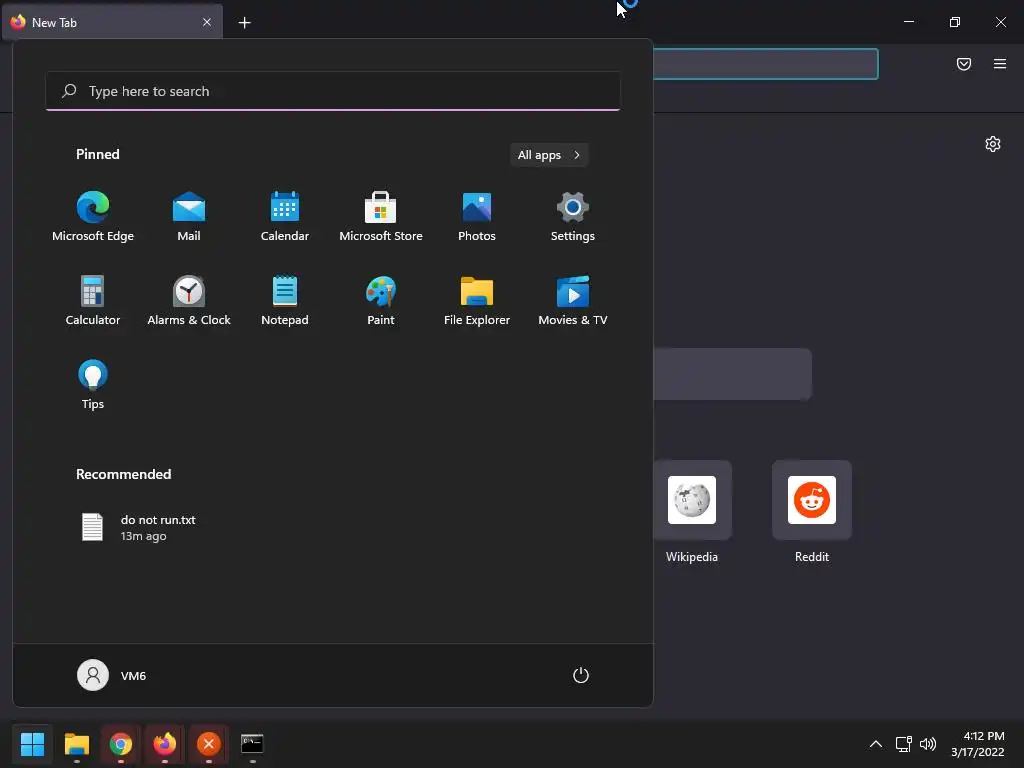Open Microsoft Edge from pinned apps
The image size is (1024, 768).
point(93,217)
